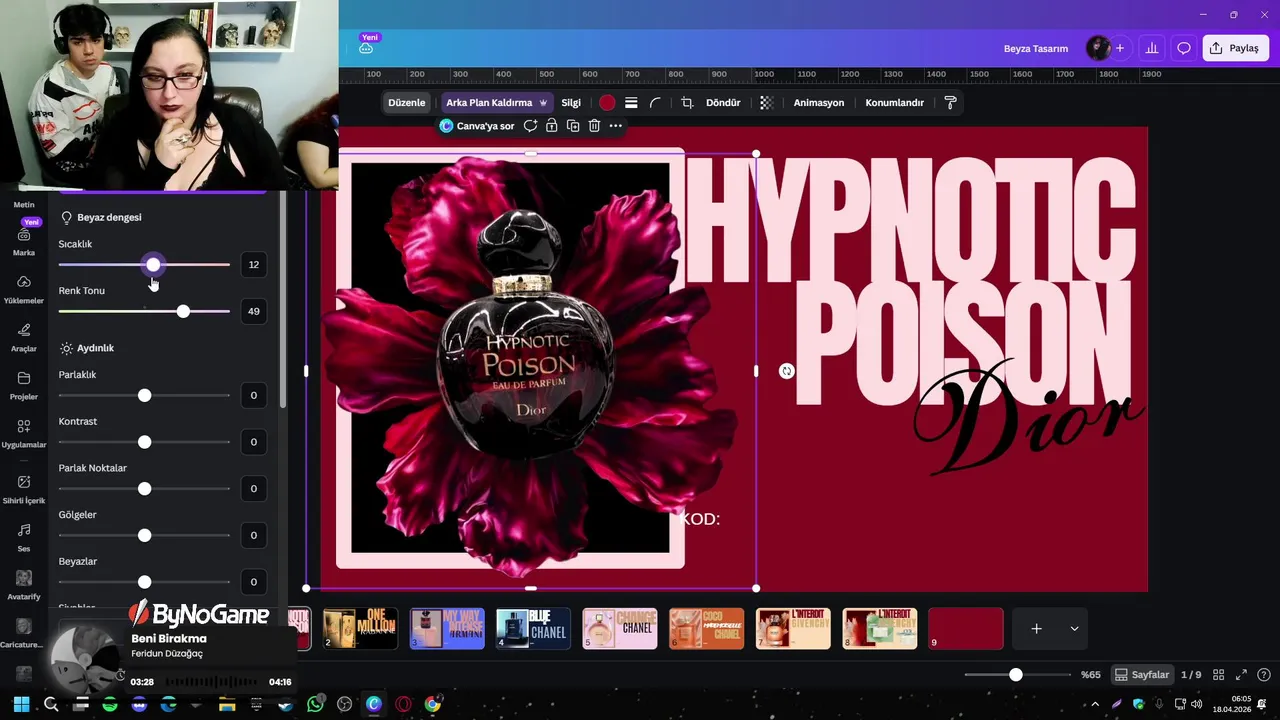The width and height of the screenshot is (1280, 720).
Task: Toggle the Sayfalar pages view
Action: click(1142, 675)
